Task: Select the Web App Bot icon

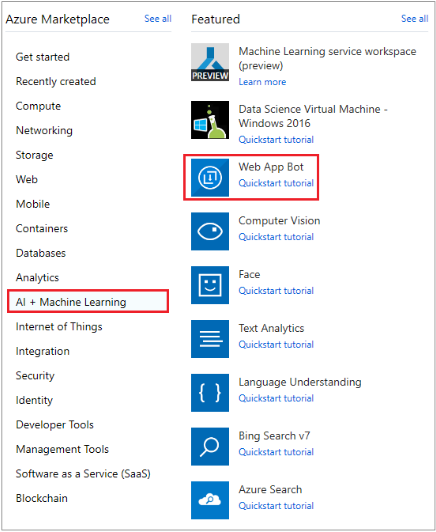Action: [x=210, y=177]
